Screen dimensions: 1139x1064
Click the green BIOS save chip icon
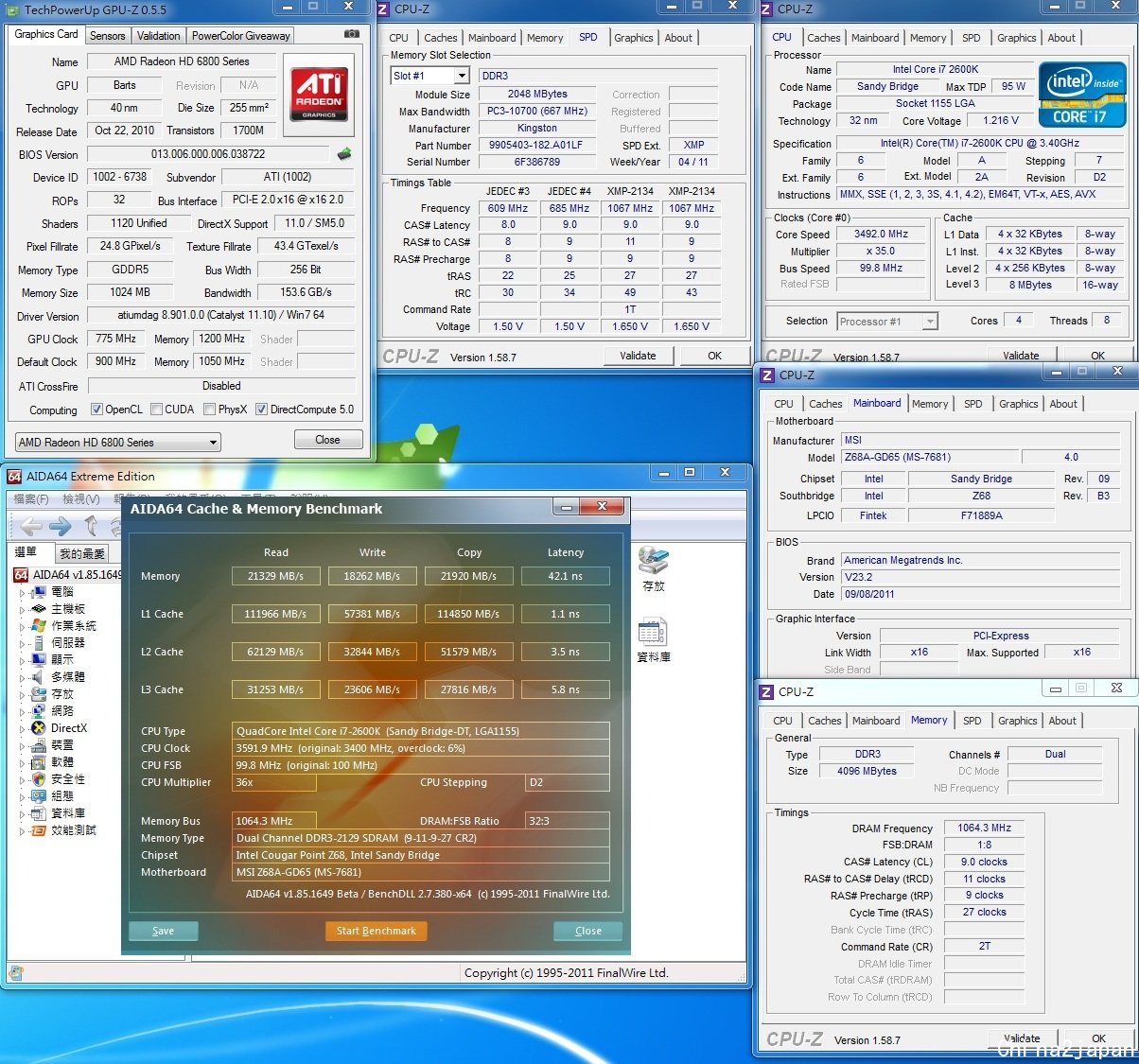[x=344, y=153]
